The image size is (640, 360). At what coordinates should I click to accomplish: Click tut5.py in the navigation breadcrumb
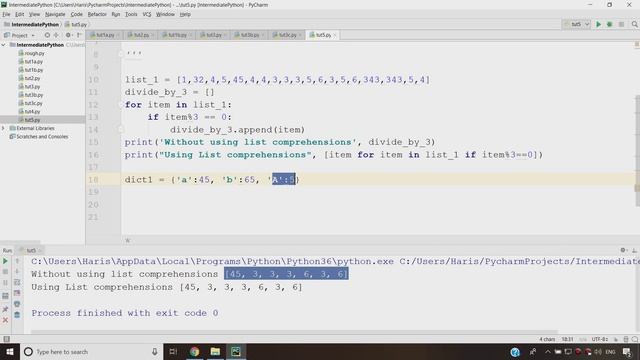pyautogui.click(x=76, y=24)
